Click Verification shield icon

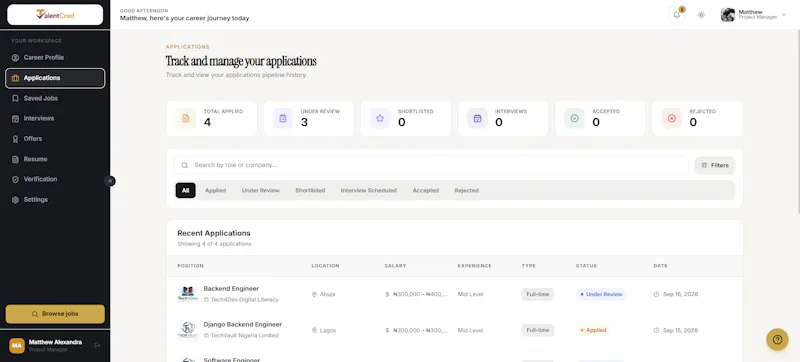click(15, 179)
